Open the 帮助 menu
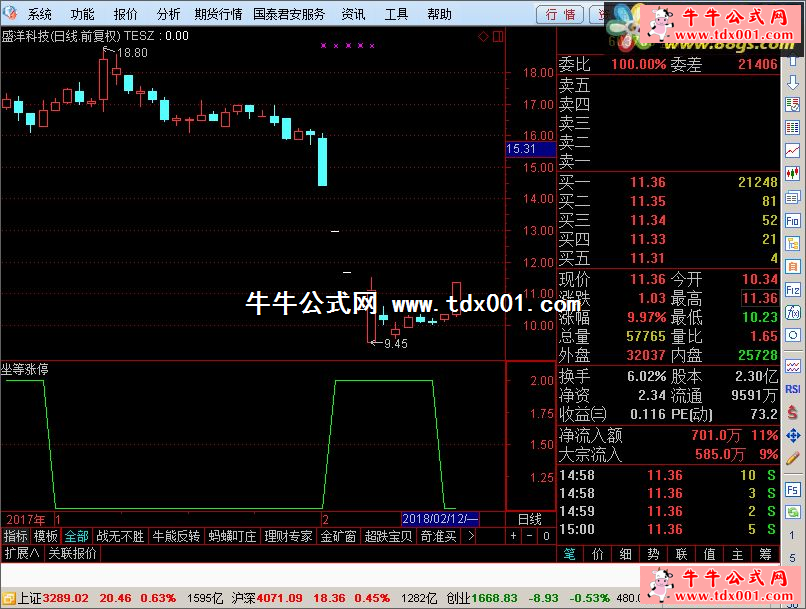Screen dimensions: 806x609 [439, 14]
